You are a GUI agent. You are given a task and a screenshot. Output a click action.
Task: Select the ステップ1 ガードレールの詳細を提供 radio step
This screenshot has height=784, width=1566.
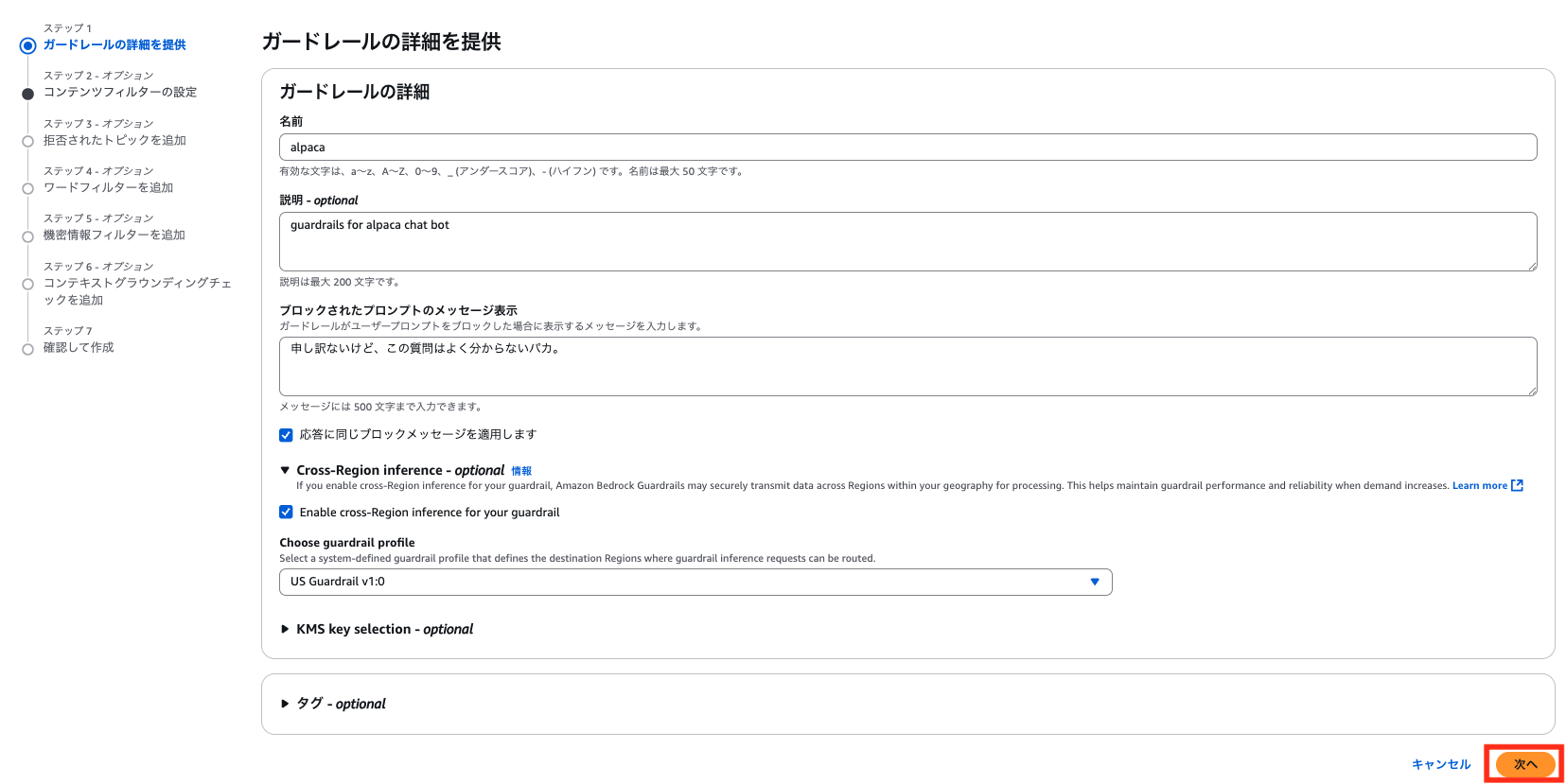[x=28, y=45]
